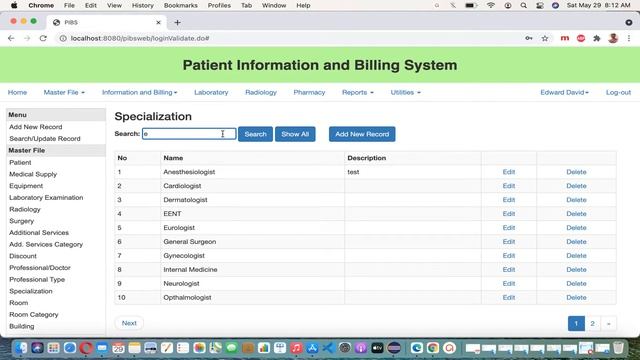The width and height of the screenshot is (640, 360).
Task: Open Specialization in the sidebar
Action: pos(31,291)
